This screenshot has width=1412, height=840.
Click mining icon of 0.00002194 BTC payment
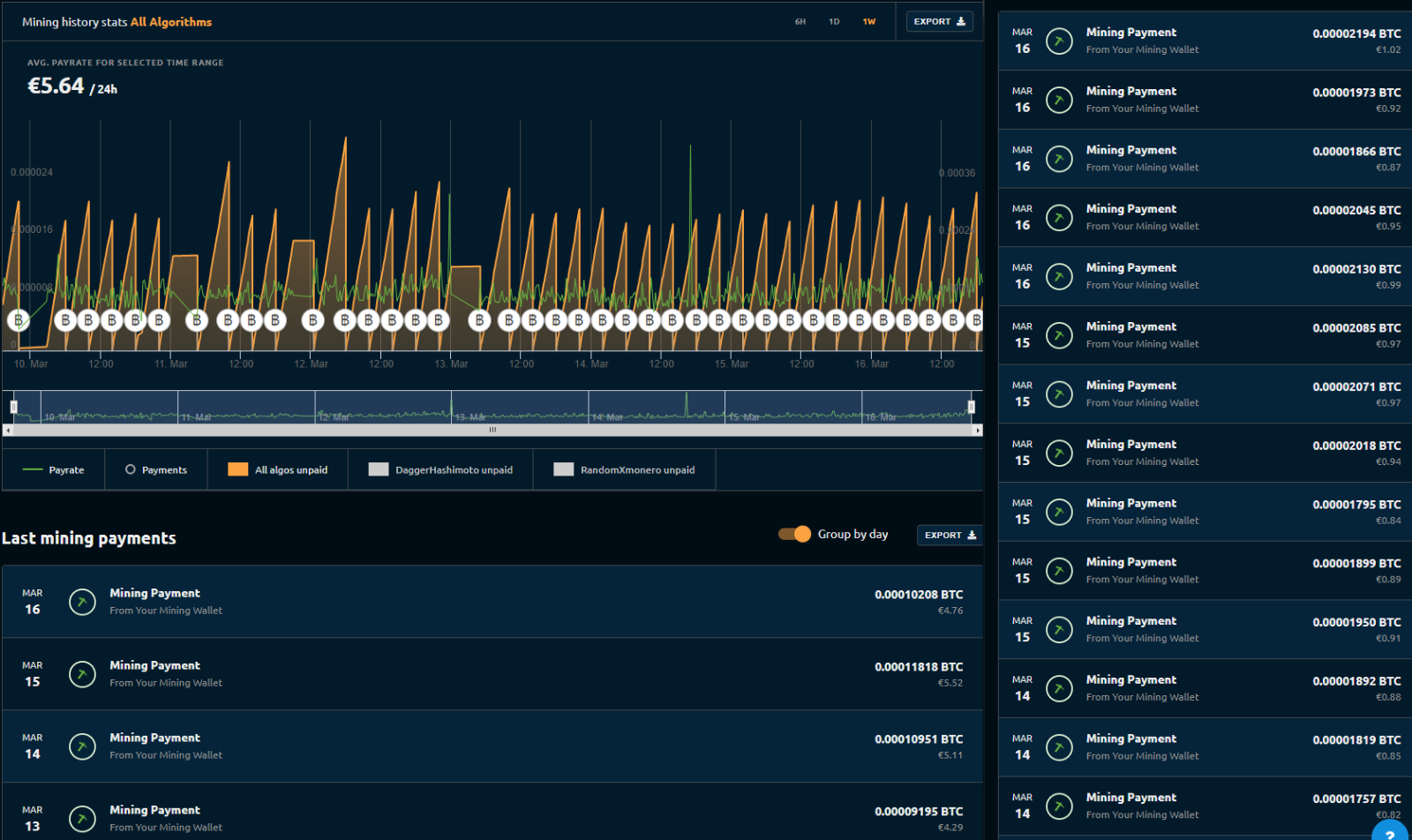[1059, 41]
